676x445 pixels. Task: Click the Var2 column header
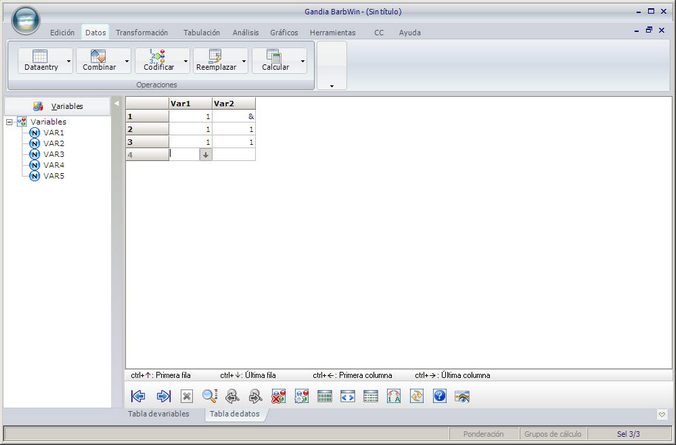(234, 103)
